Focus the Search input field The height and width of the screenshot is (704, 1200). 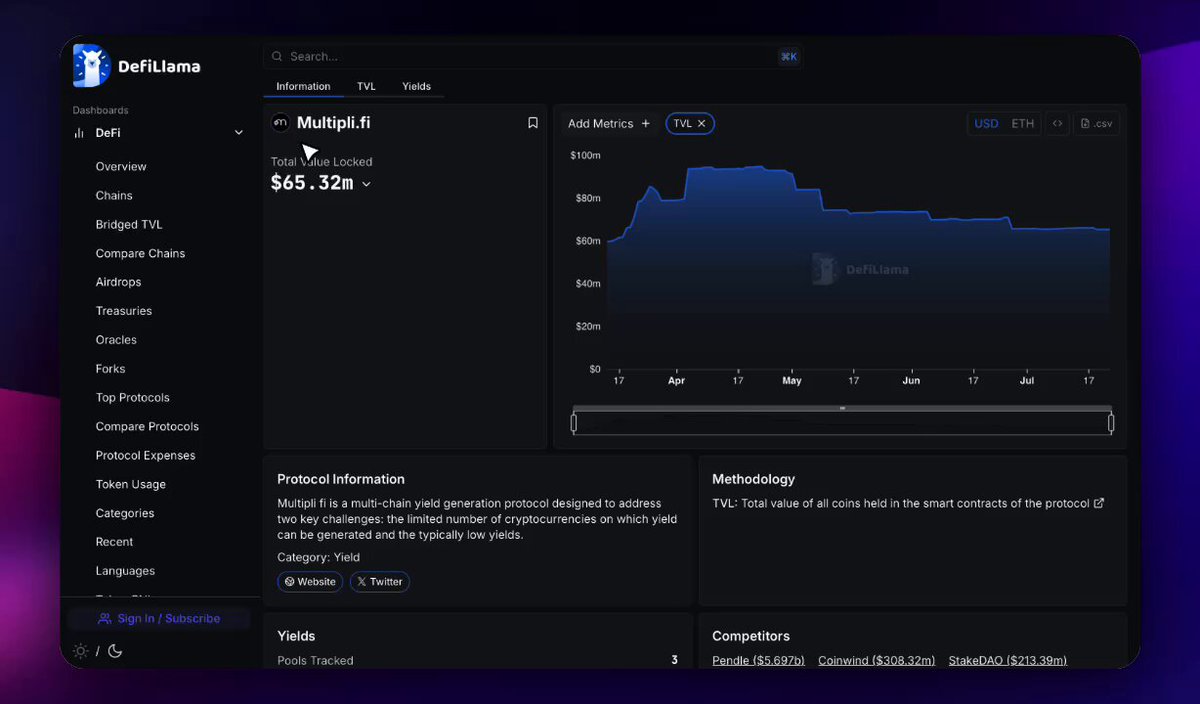(x=533, y=57)
